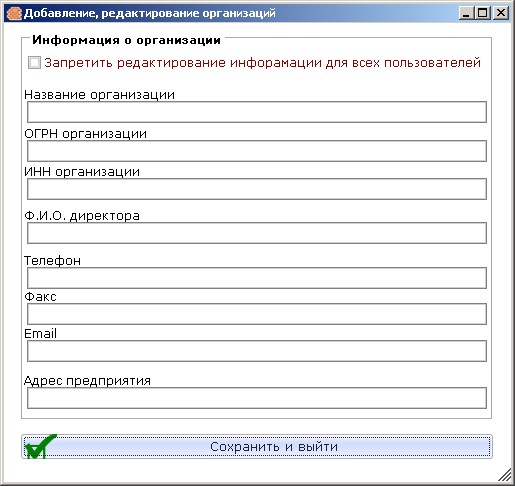This screenshot has width=515, height=486.
Task: Focus the Телефон input field
Action: tap(257, 278)
